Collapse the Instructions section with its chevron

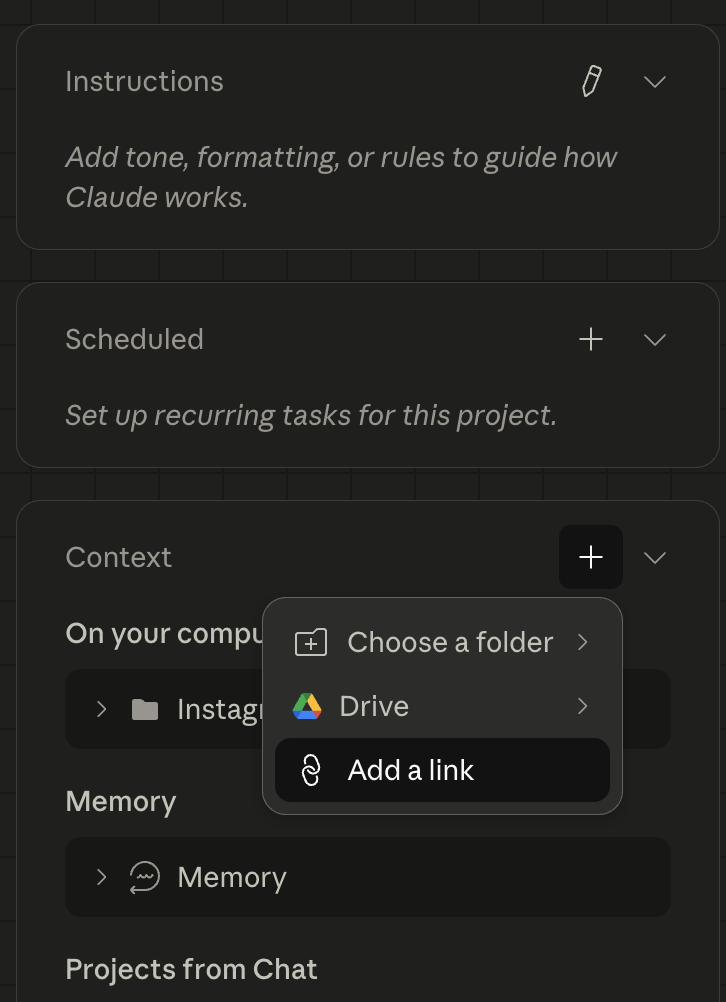click(655, 82)
